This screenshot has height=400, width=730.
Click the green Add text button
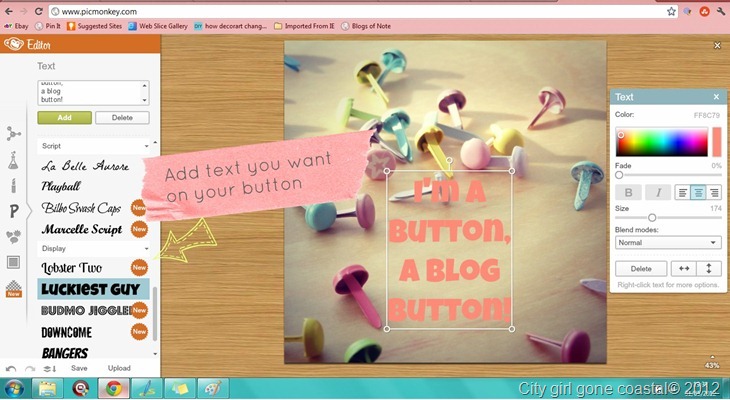pyautogui.click(x=64, y=118)
